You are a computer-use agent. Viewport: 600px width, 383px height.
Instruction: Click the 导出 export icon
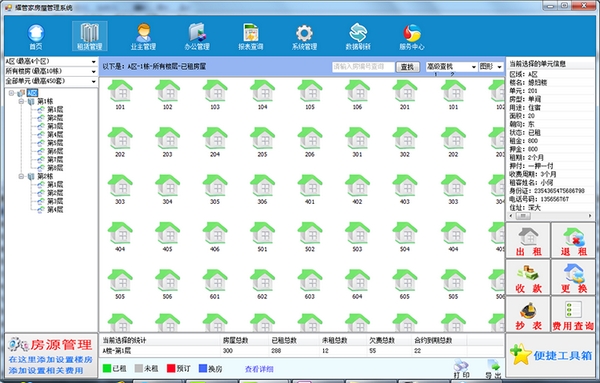[493, 369]
